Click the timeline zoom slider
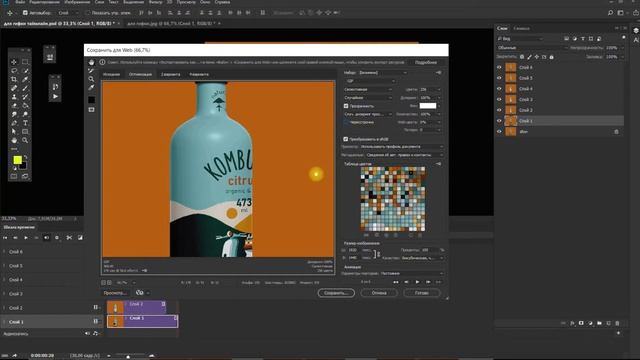 (128, 356)
